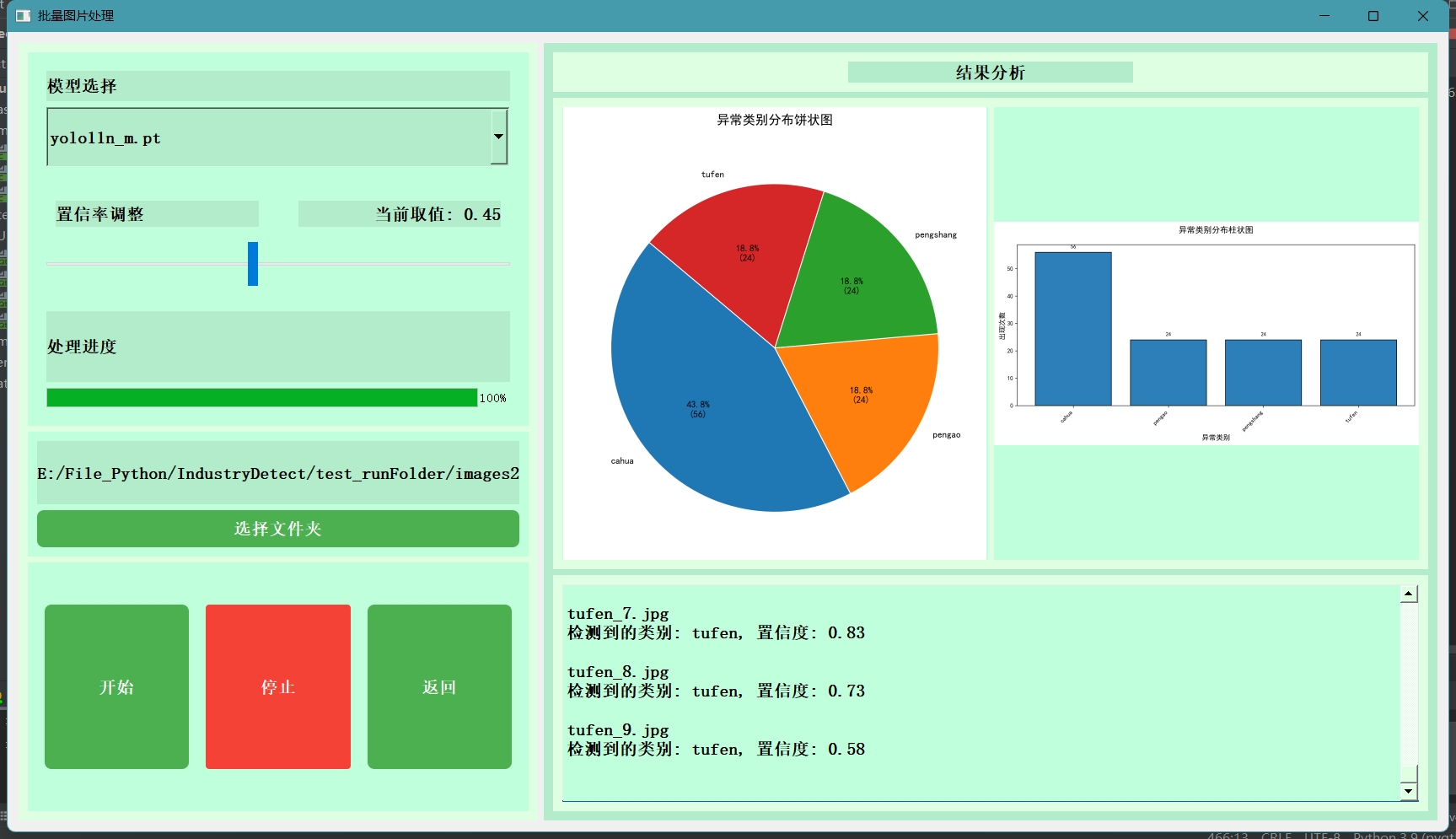Click the 43.8% (56) pie label
This screenshot has height=839, width=1456.
coord(698,409)
